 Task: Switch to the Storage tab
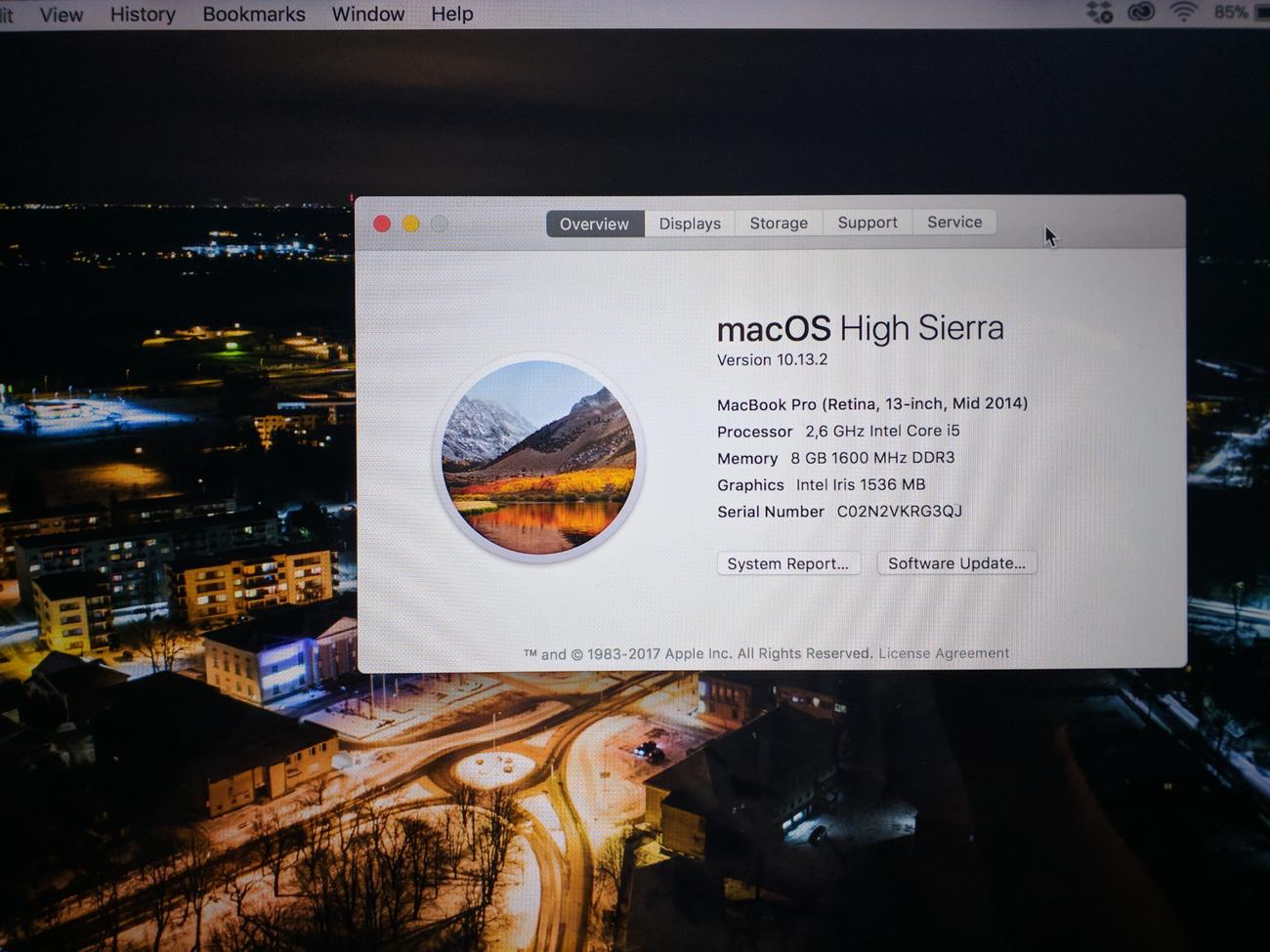pyautogui.click(x=779, y=223)
